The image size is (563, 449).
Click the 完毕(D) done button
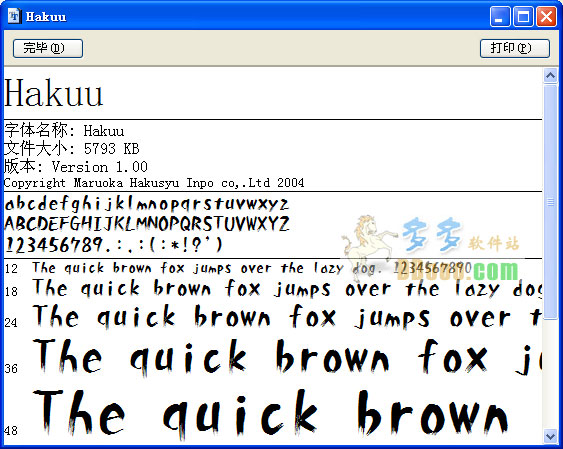48,48
